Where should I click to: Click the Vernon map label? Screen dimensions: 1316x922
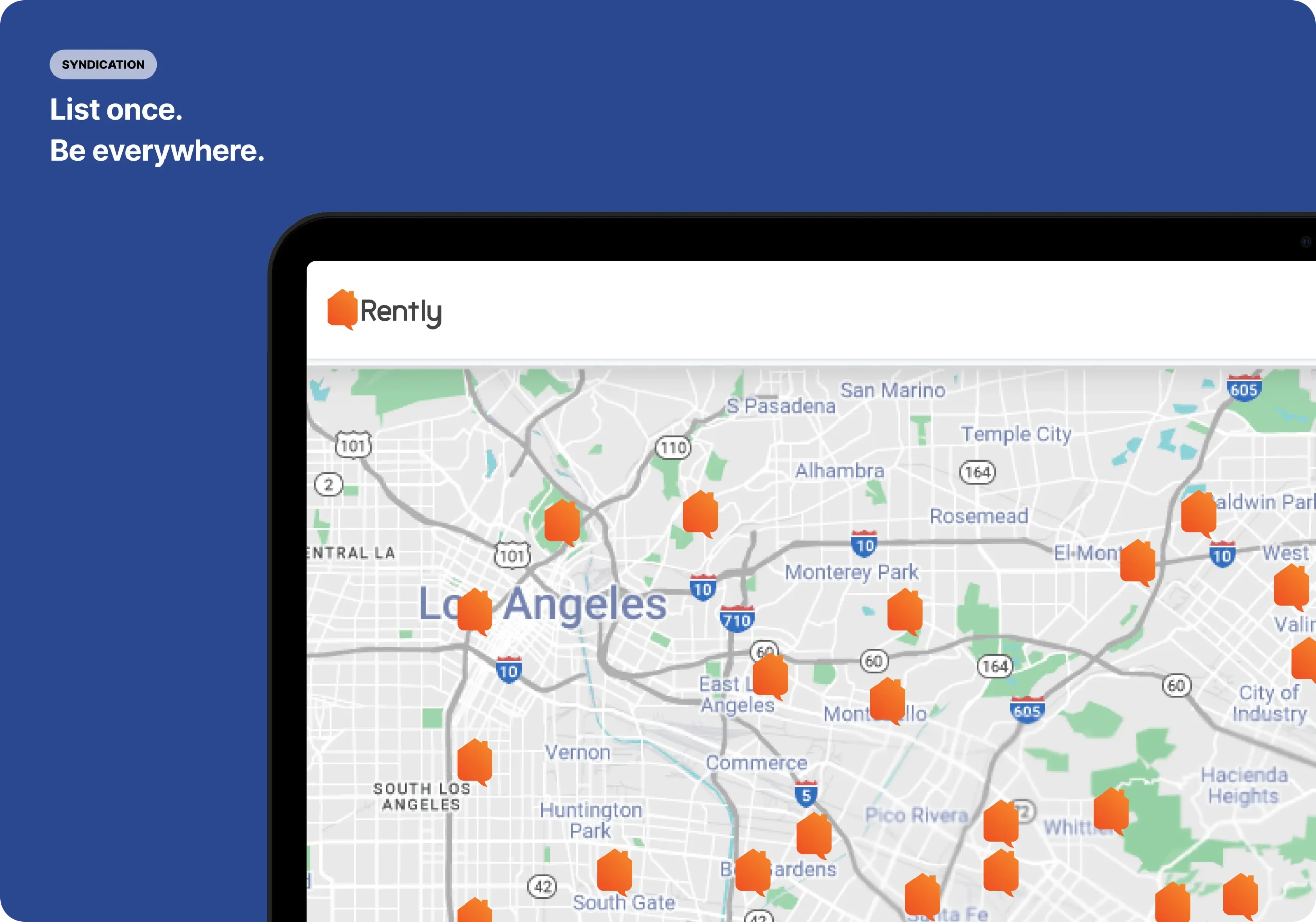pyautogui.click(x=577, y=752)
